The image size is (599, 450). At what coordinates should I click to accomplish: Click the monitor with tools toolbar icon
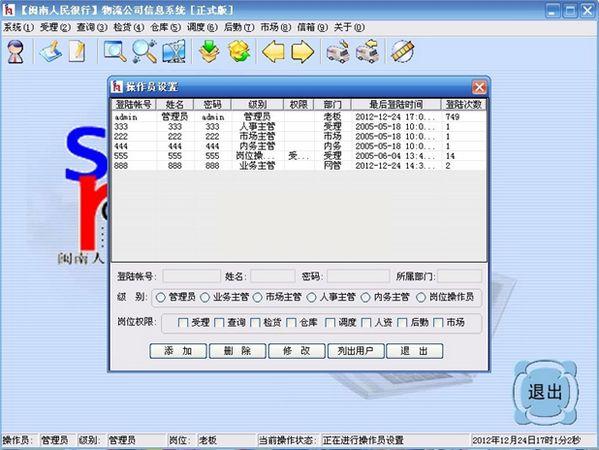coord(174,51)
